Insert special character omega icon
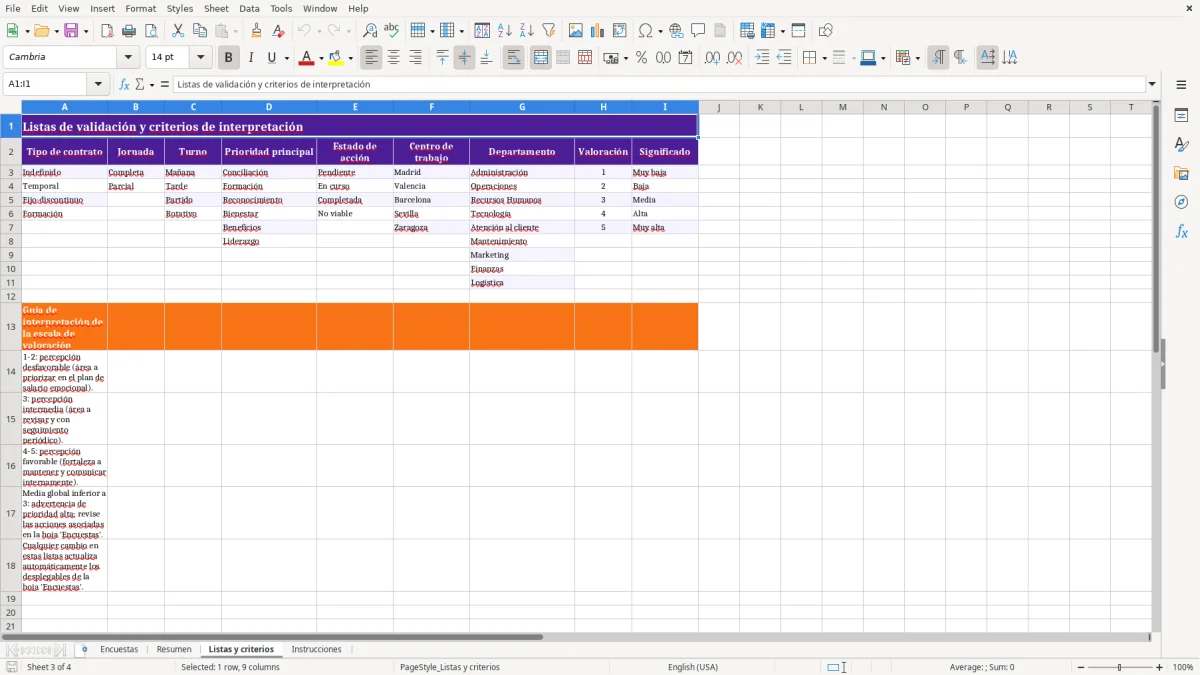 tap(646, 31)
